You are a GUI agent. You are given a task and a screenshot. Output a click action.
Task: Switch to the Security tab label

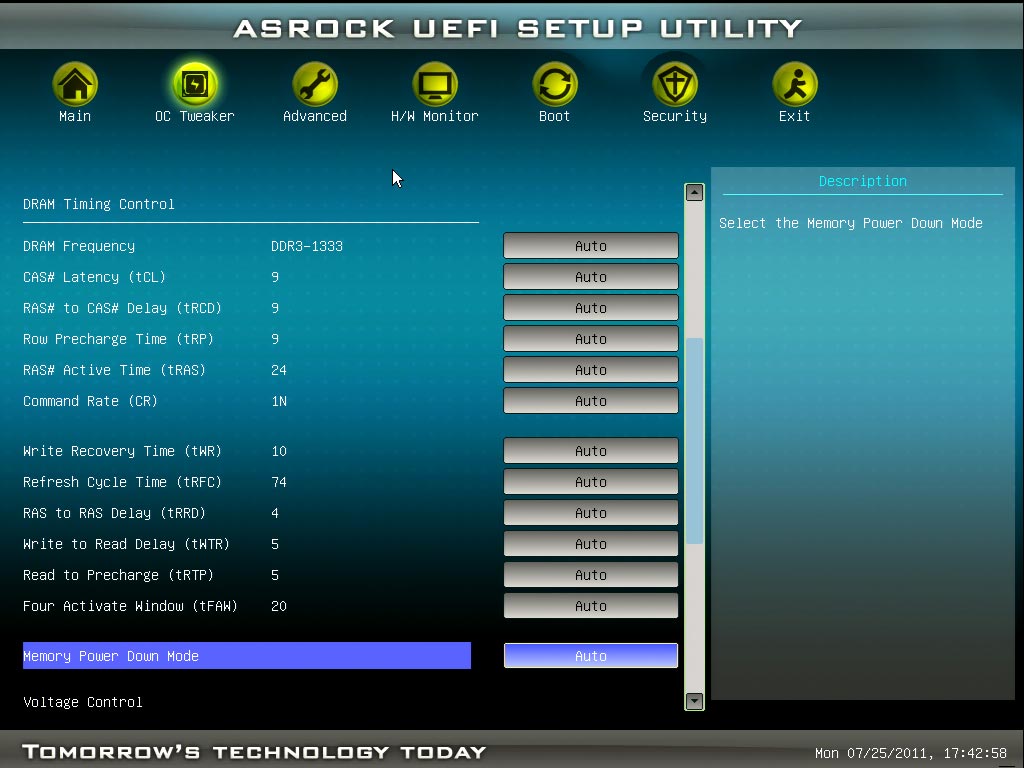pos(675,116)
